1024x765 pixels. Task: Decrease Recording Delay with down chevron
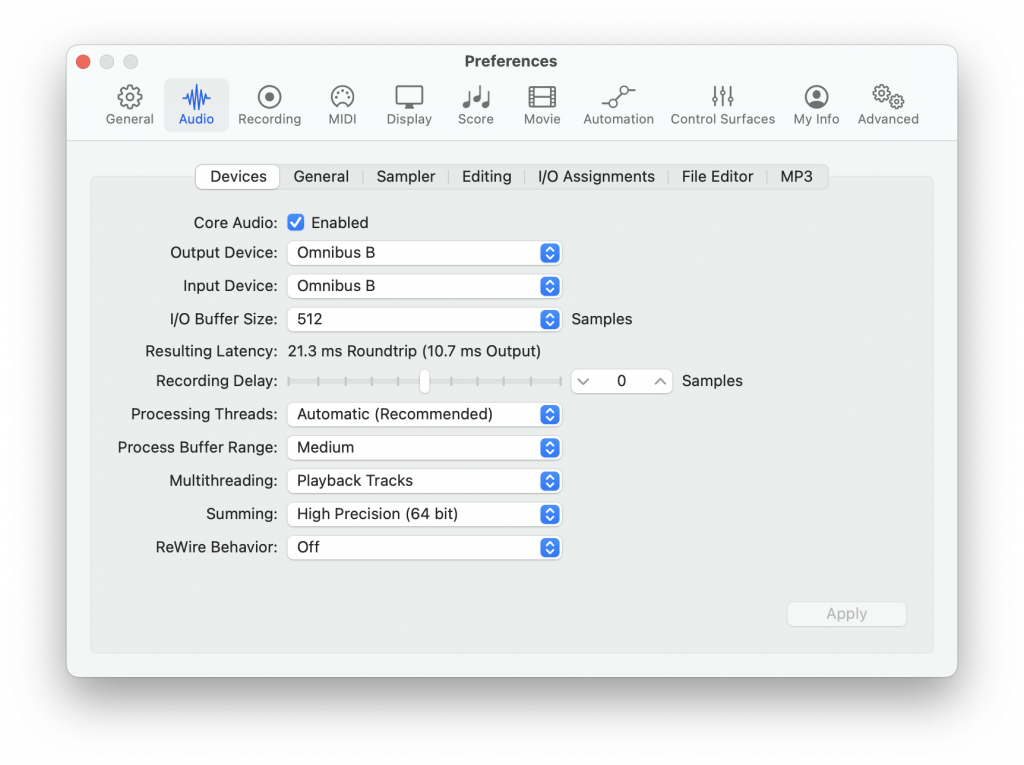(x=583, y=382)
